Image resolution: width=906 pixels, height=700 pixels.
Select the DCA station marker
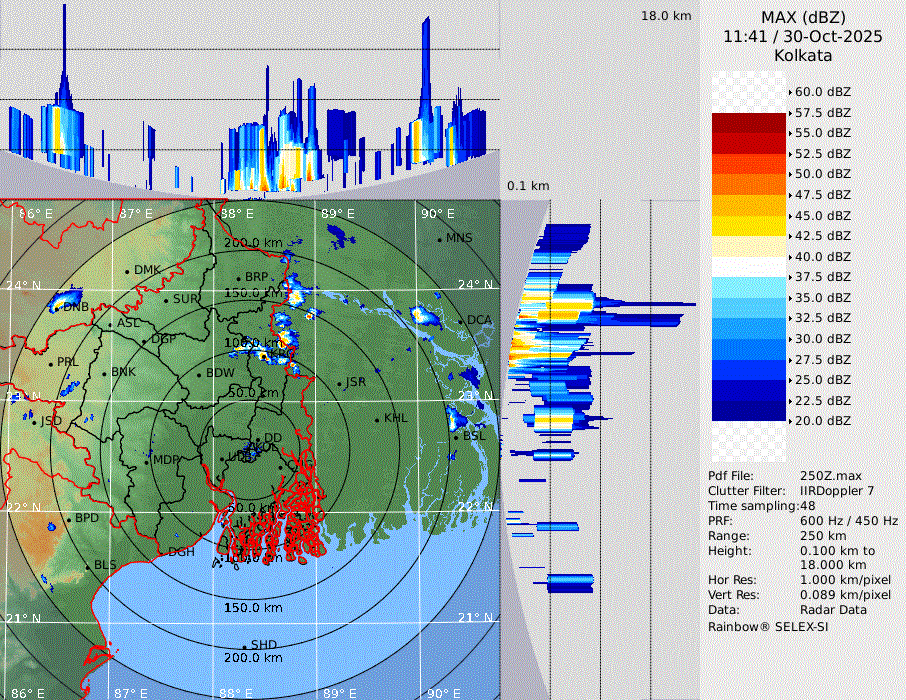(461, 320)
